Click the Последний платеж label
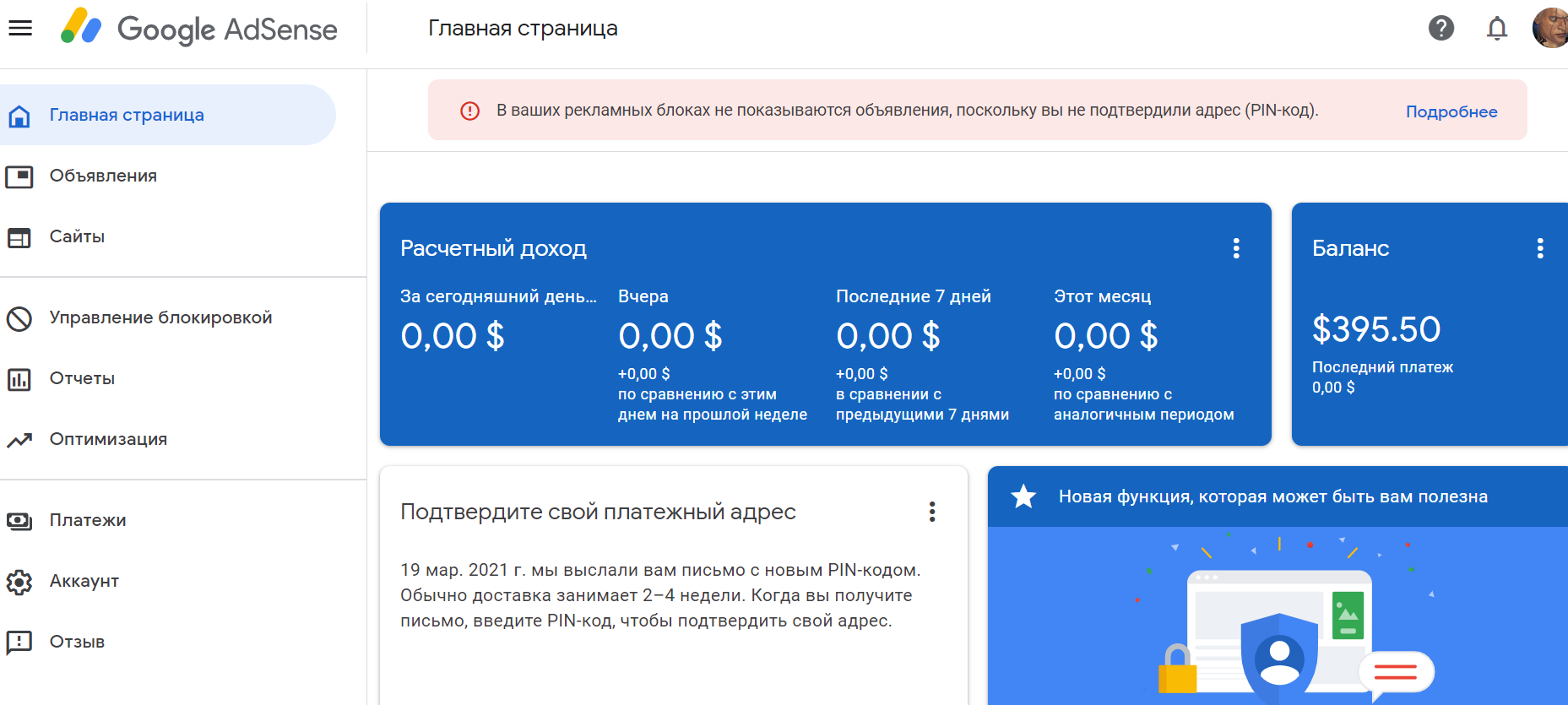This screenshot has height=705, width=1568. click(1382, 367)
